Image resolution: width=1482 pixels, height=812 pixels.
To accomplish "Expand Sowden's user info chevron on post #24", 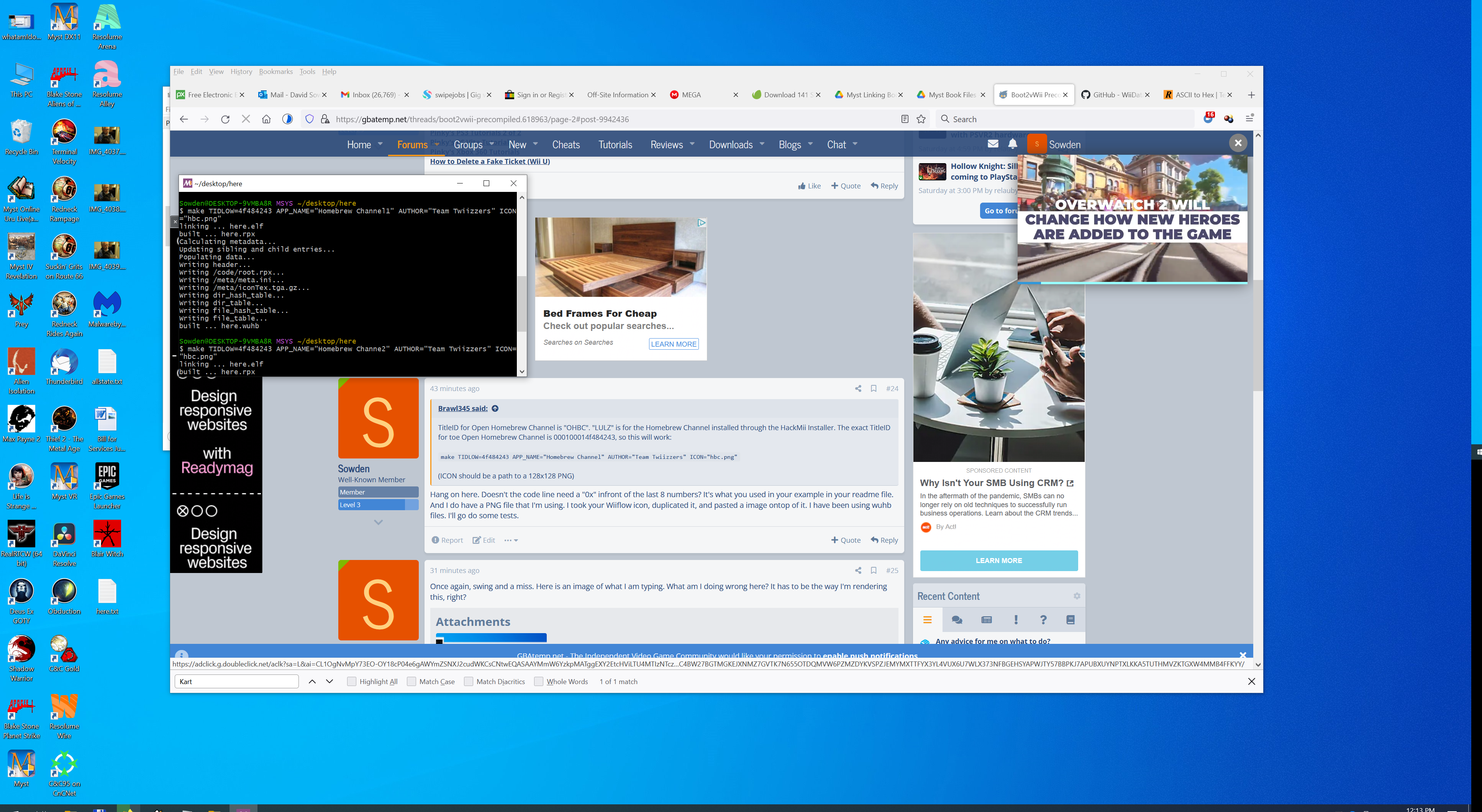I will pyautogui.click(x=378, y=522).
